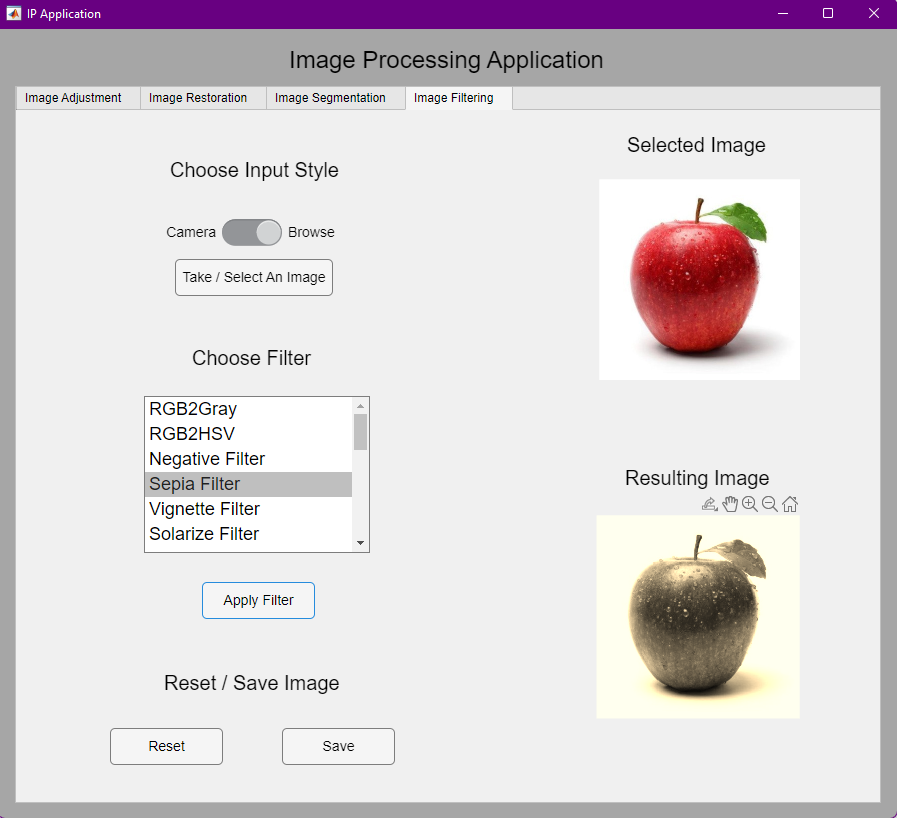Select the pan tool on the Resulting Image
This screenshot has width=897, height=818.
[730, 504]
